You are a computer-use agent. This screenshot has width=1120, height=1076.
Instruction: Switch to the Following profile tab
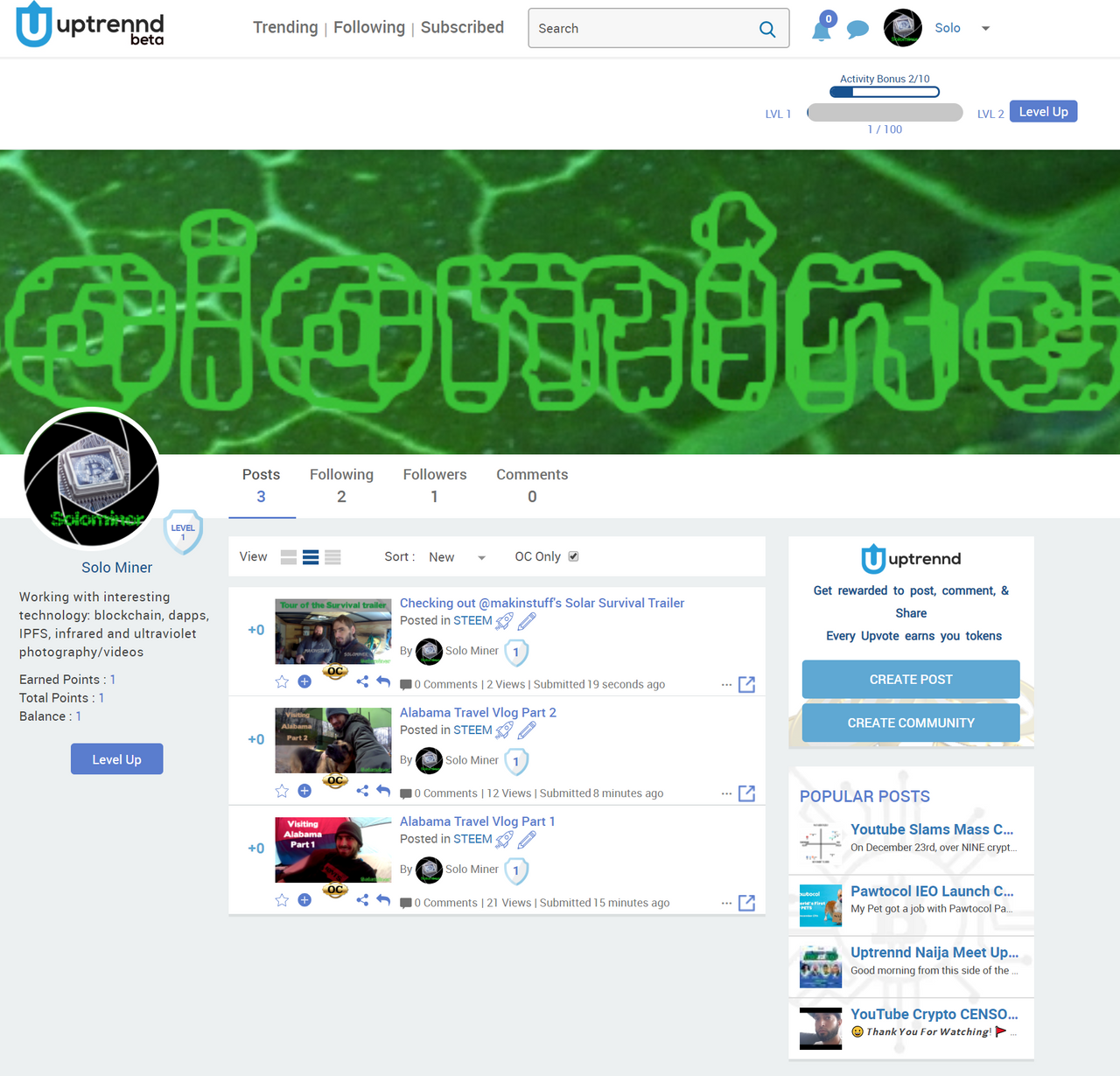[x=341, y=486]
